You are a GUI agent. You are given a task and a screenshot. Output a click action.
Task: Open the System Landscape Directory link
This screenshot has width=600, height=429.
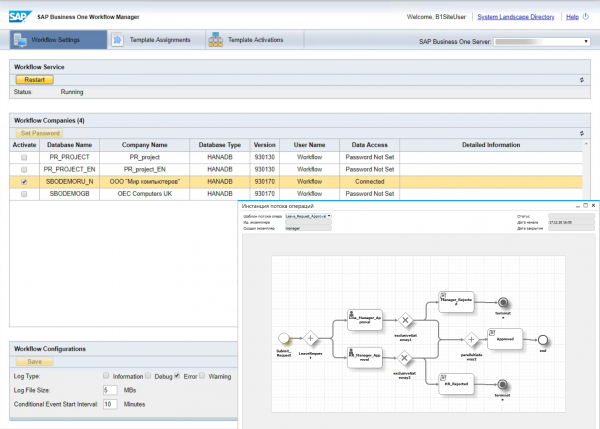518,17
